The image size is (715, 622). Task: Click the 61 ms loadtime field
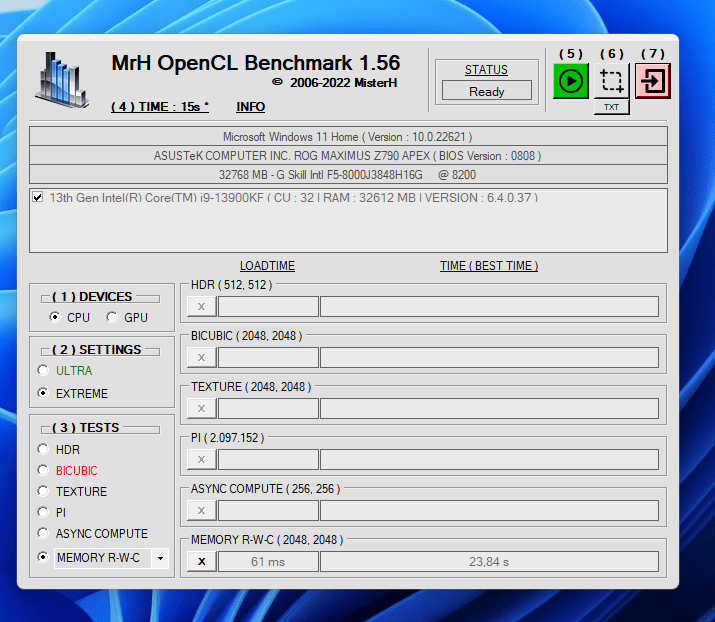[x=268, y=562]
